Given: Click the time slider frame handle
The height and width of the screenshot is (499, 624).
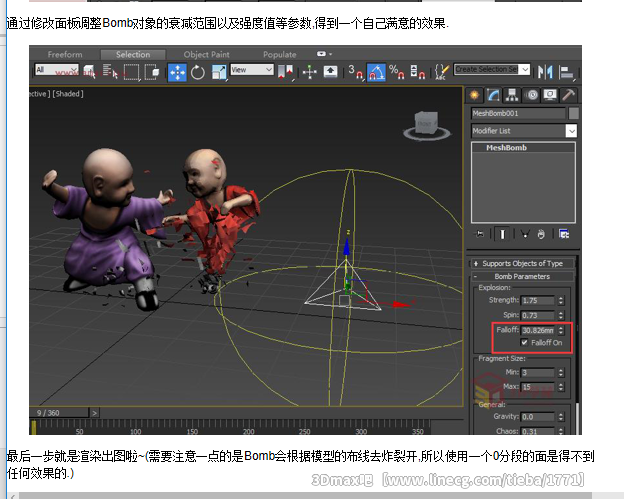Looking at the screenshot, I should click(x=34, y=427).
